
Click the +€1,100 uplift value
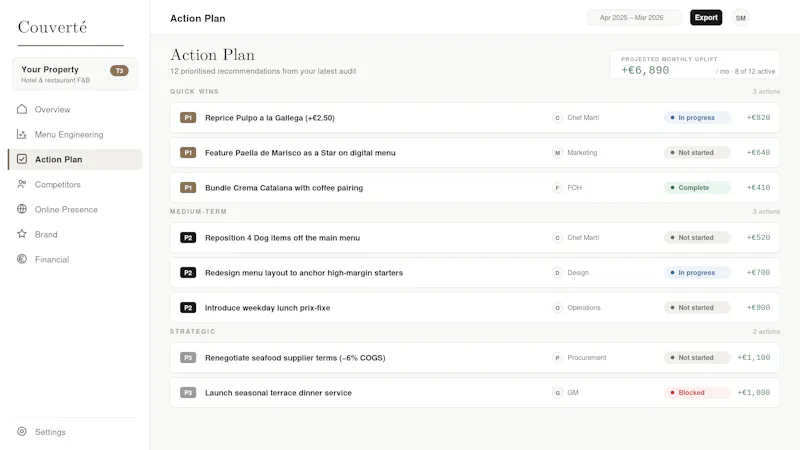754,358
